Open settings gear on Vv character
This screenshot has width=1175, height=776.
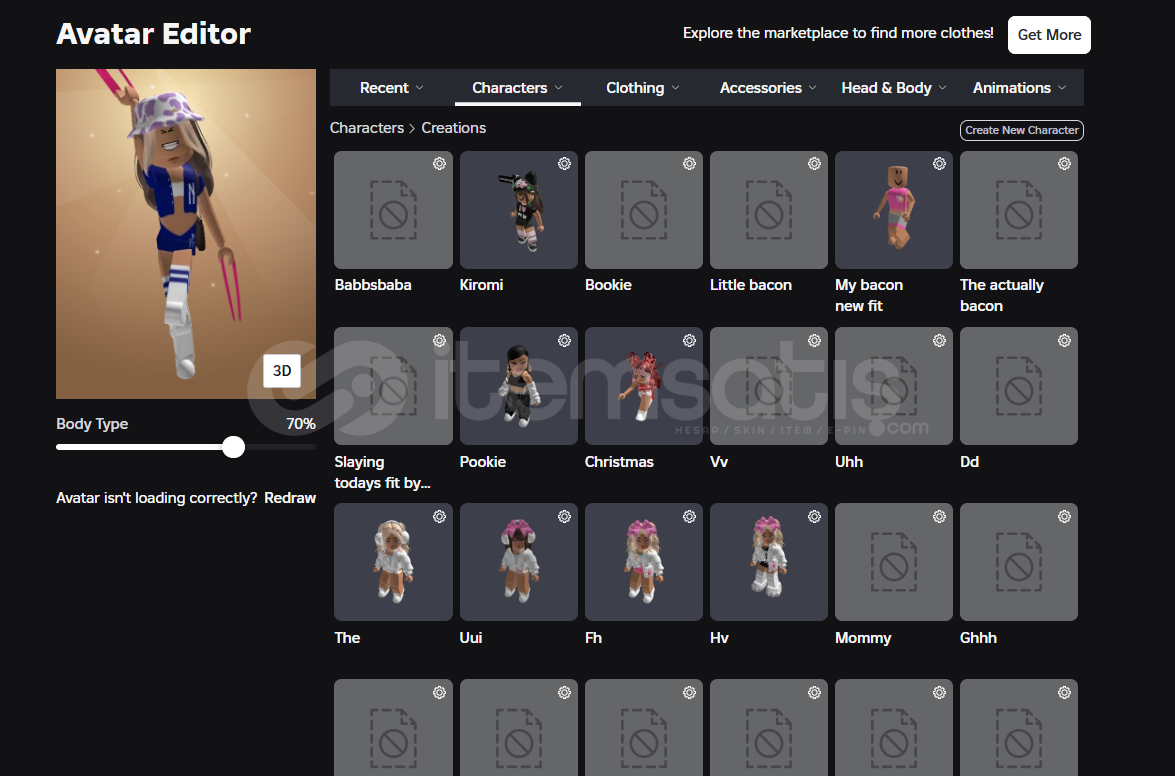click(x=815, y=340)
